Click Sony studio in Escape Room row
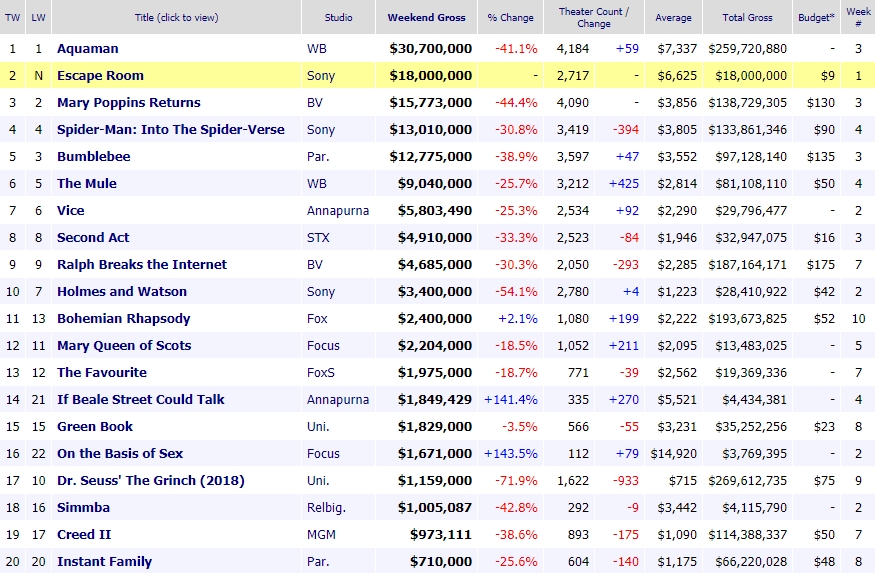The width and height of the screenshot is (875, 573). pyautogui.click(x=321, y=75)
